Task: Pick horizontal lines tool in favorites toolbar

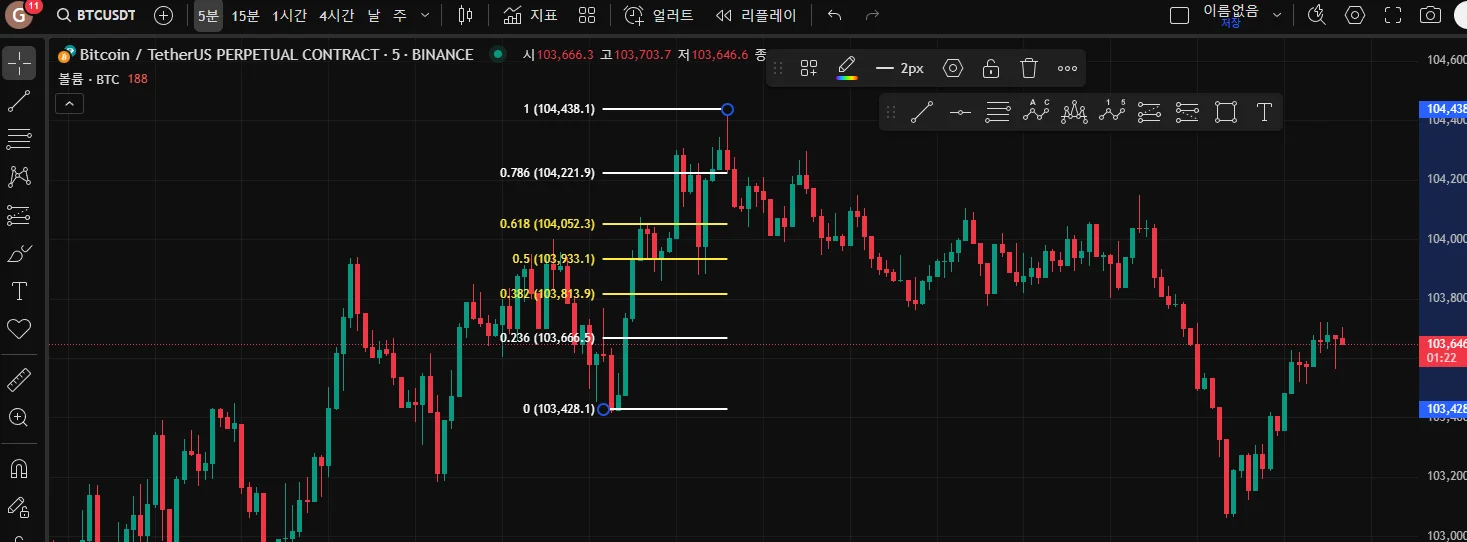Action: (998, 112)
